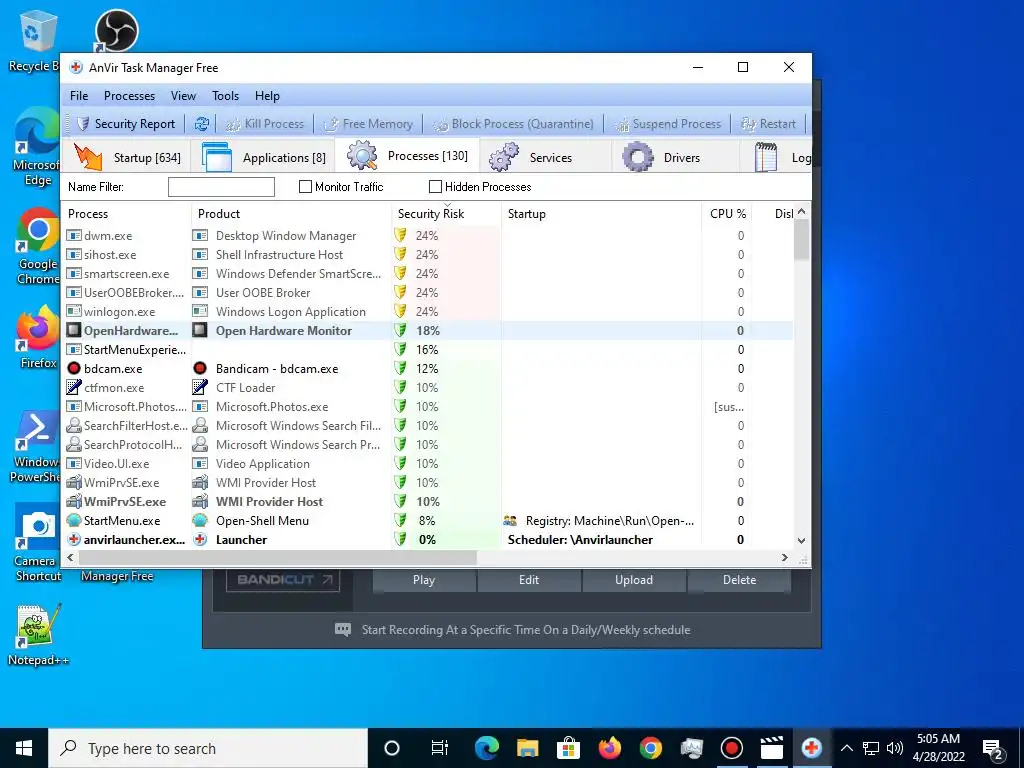Open the File menu
The image size is (1024, 768).
tap(79, 95)
